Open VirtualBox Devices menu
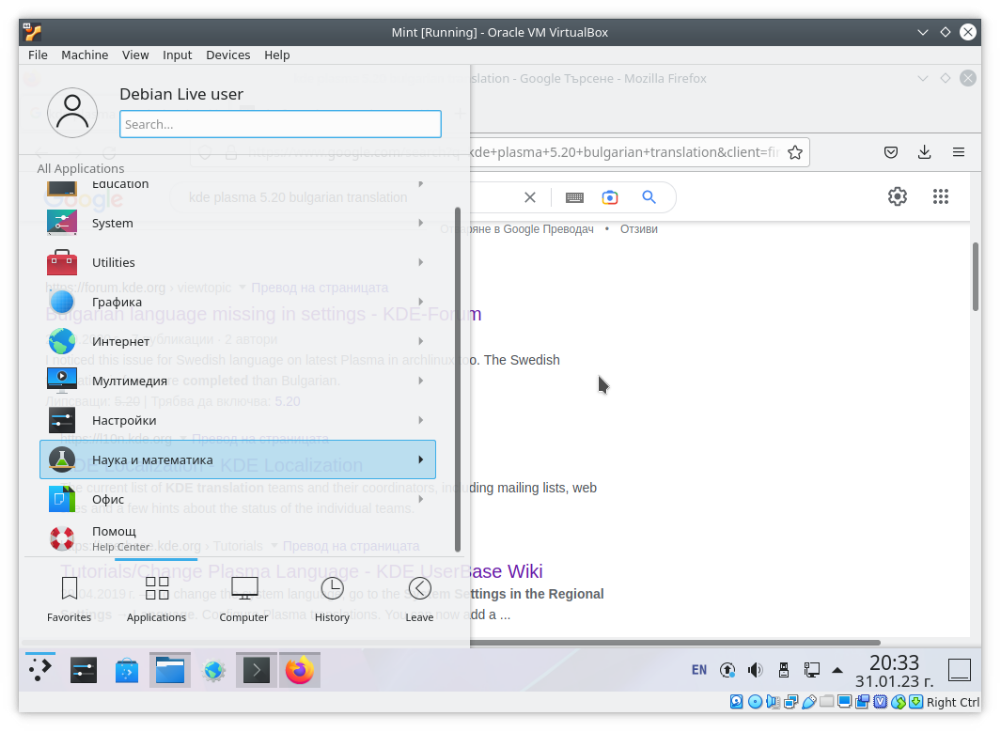 228,55
